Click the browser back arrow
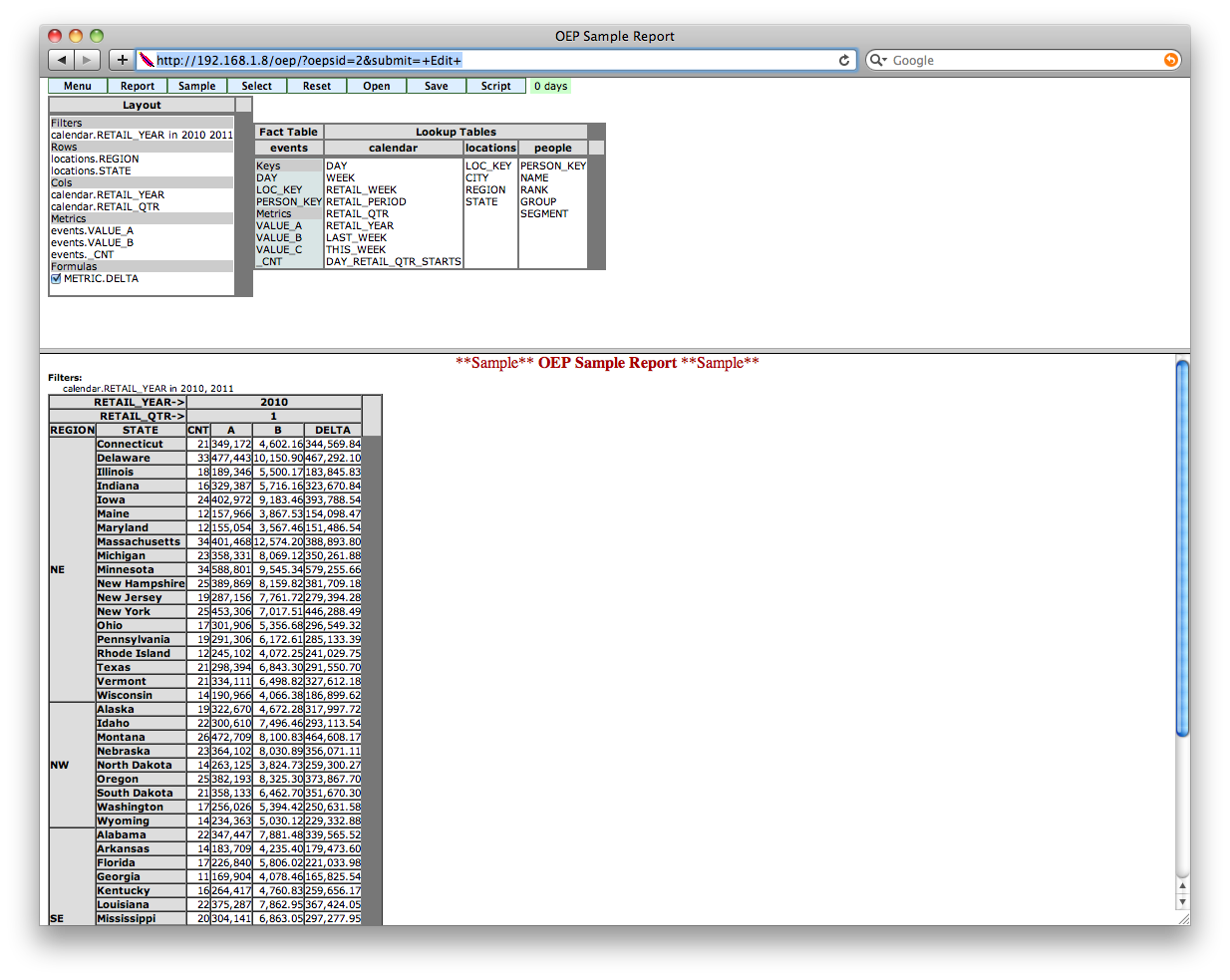 [x=63, y=59]
